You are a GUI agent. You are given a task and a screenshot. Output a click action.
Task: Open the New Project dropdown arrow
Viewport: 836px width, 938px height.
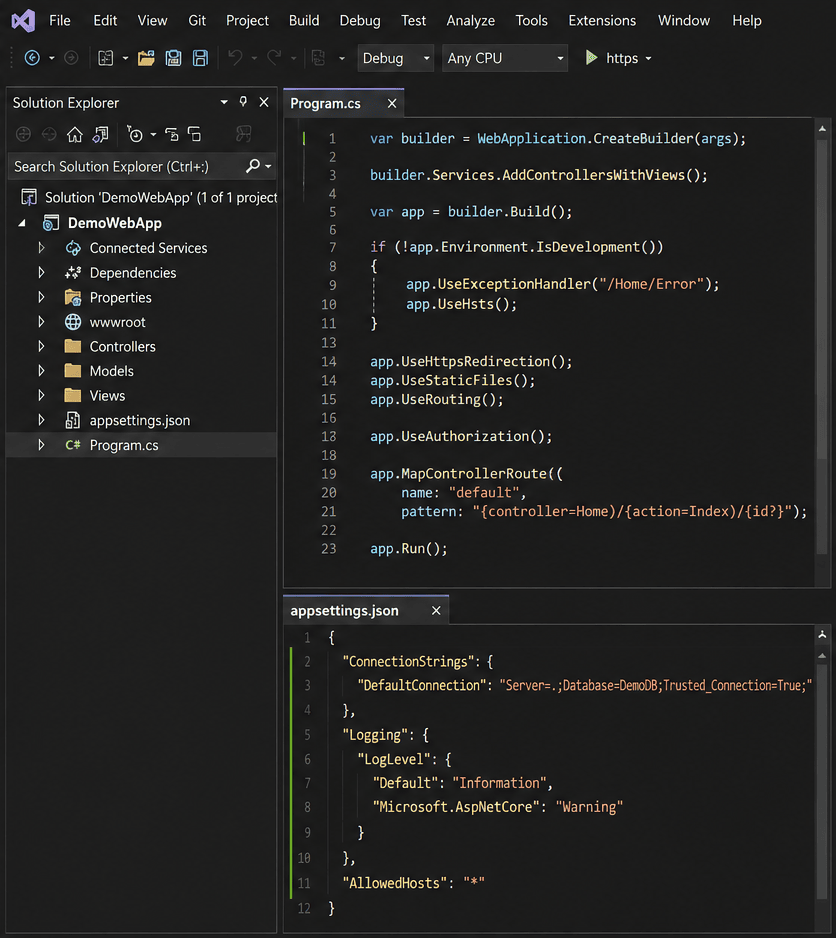coord(125,59)
